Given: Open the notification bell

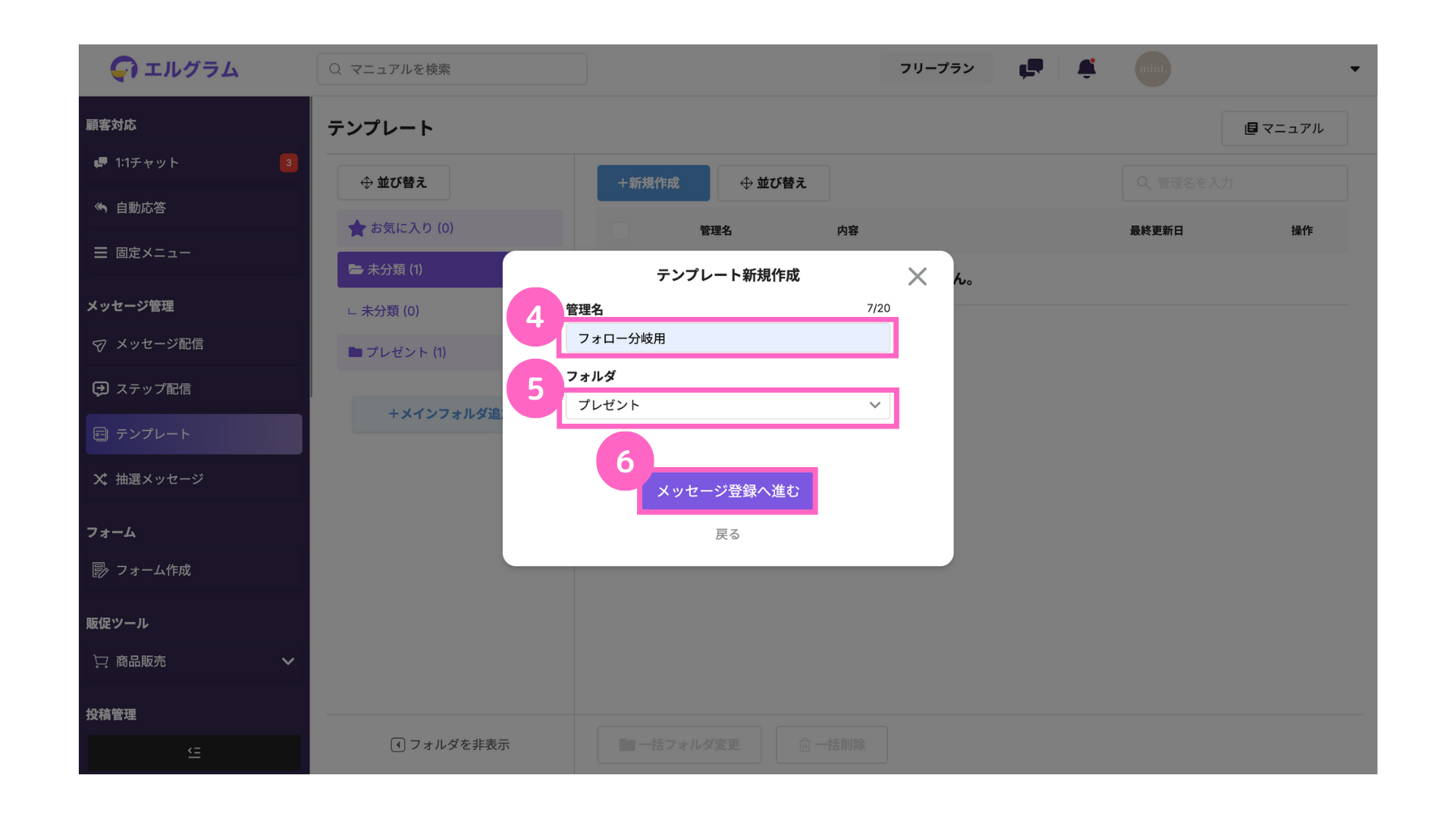Looking at the screenshot, I should click(1086, 69).
